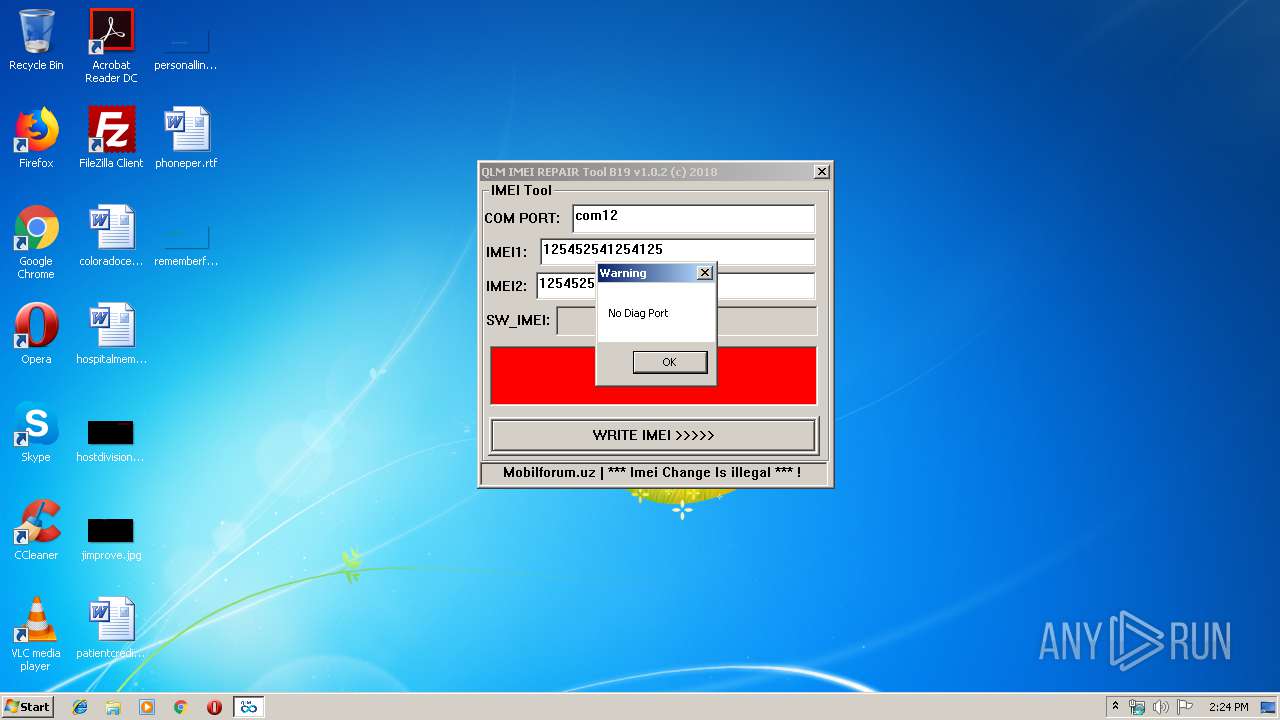The image size is (1280, 720).
Task: Open the Start menu
Action: [x=27, y=706]
